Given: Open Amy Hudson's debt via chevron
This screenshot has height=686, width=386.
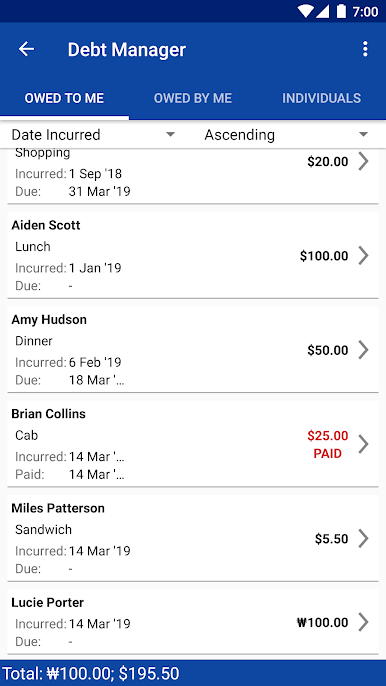Looking at the screenshot, I should point(363,350).
